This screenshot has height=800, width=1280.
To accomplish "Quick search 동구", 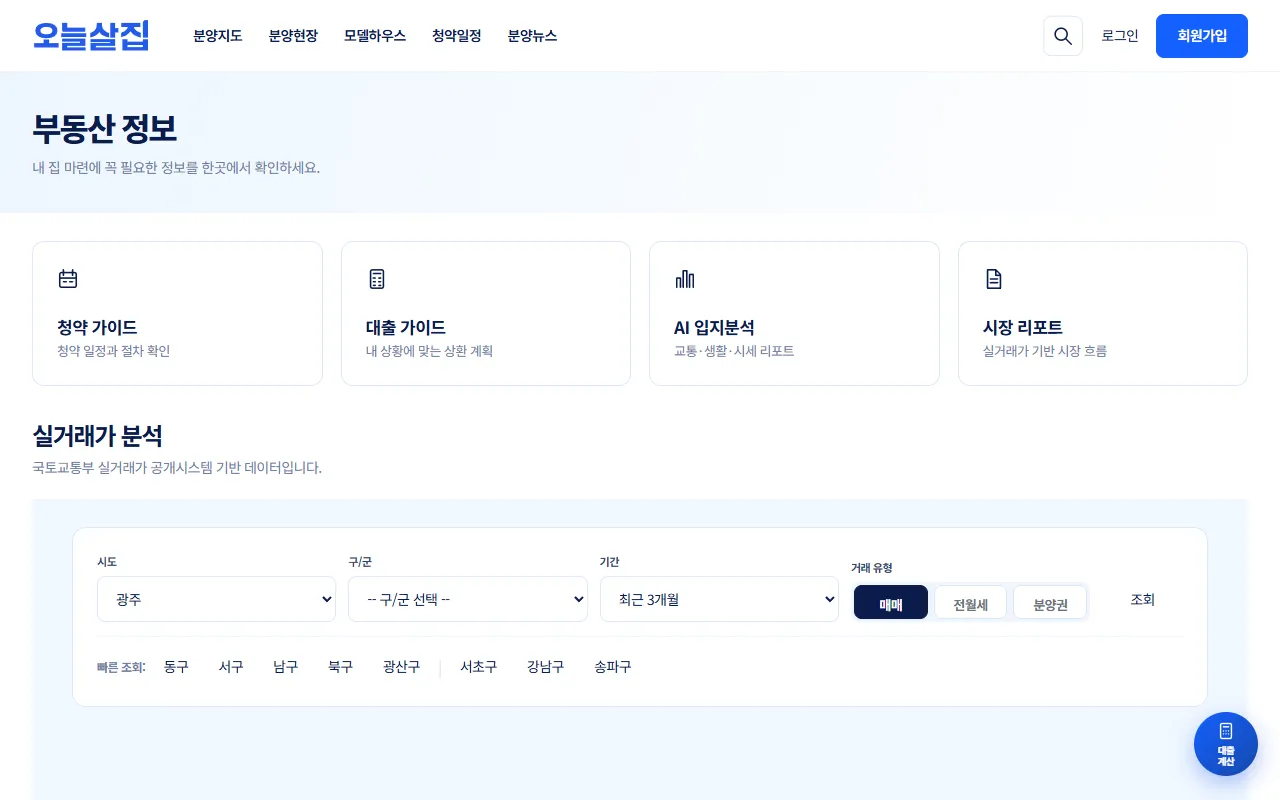I will 176,667.
